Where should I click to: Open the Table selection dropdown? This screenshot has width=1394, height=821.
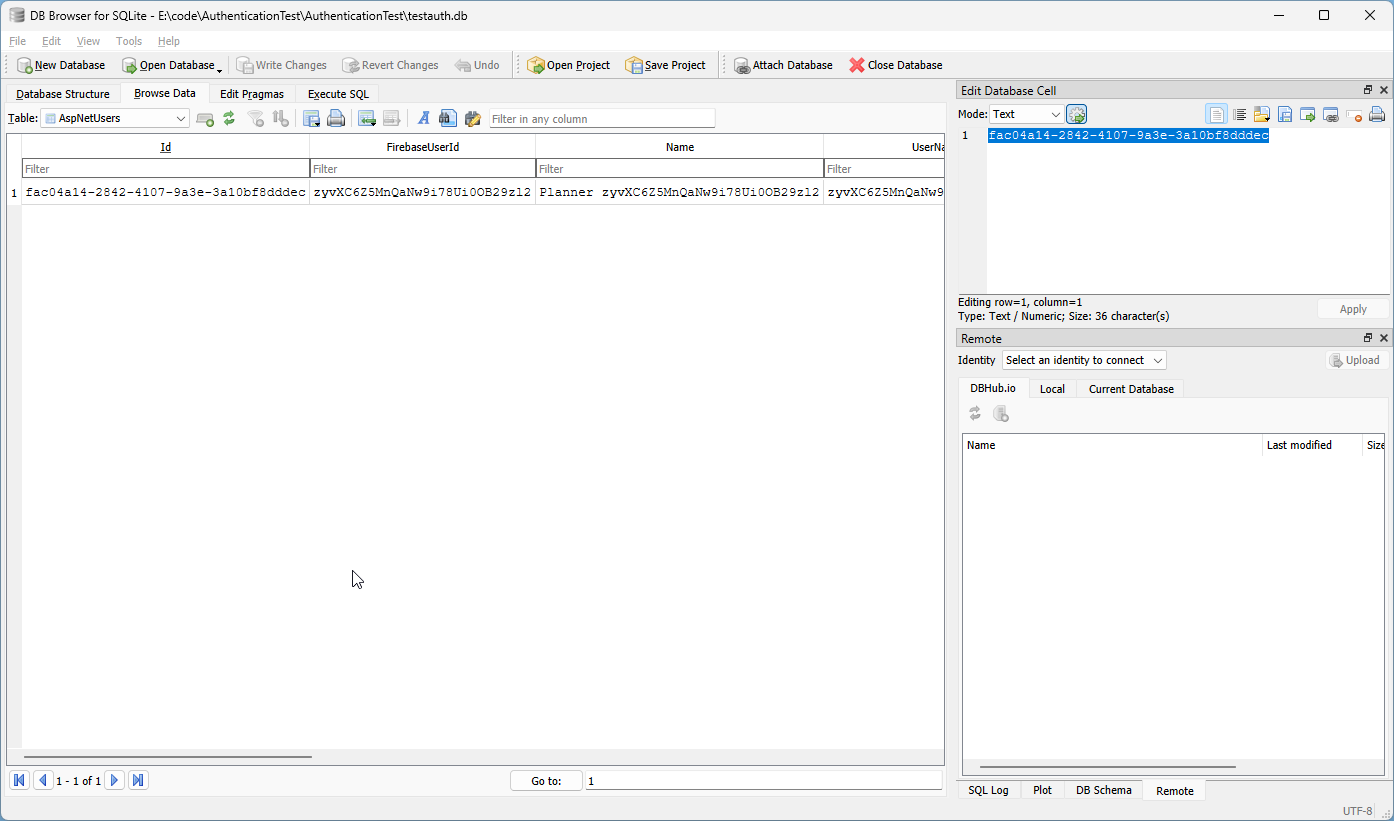tap(180, 118)
